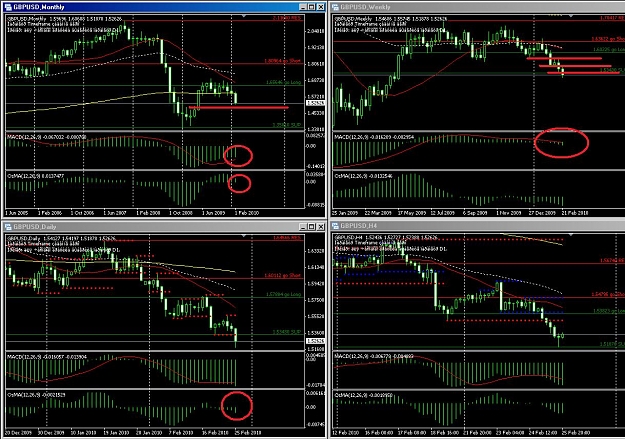Click the GBPUSD,Weekly OHLC header line in chart
This screenshot has width=625, height=439.
click(391, 19)
